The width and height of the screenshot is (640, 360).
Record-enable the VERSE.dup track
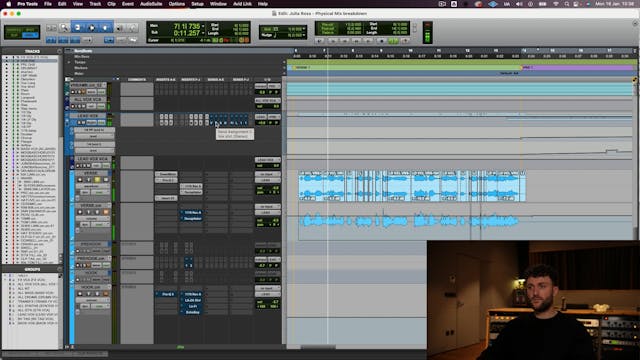[80, 212]
